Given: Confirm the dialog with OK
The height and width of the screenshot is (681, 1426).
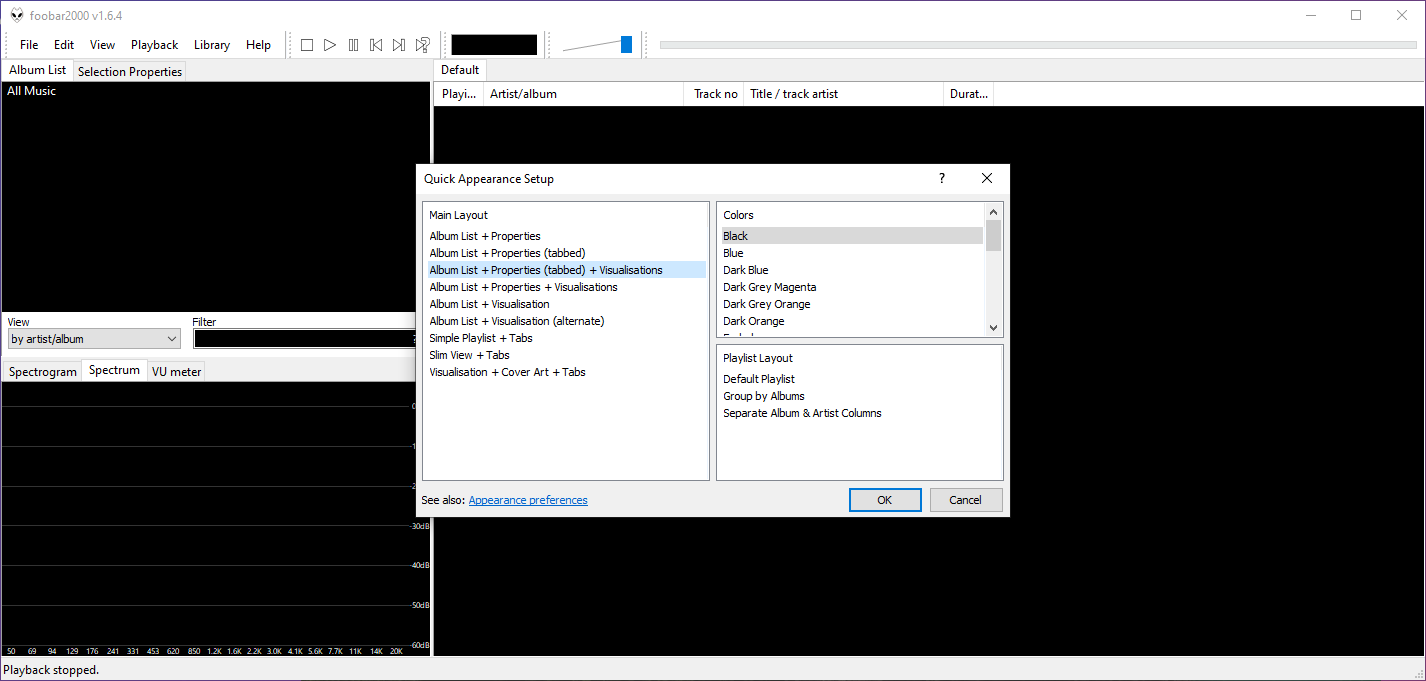Looking at the screenshot, I should pos(885,500).
